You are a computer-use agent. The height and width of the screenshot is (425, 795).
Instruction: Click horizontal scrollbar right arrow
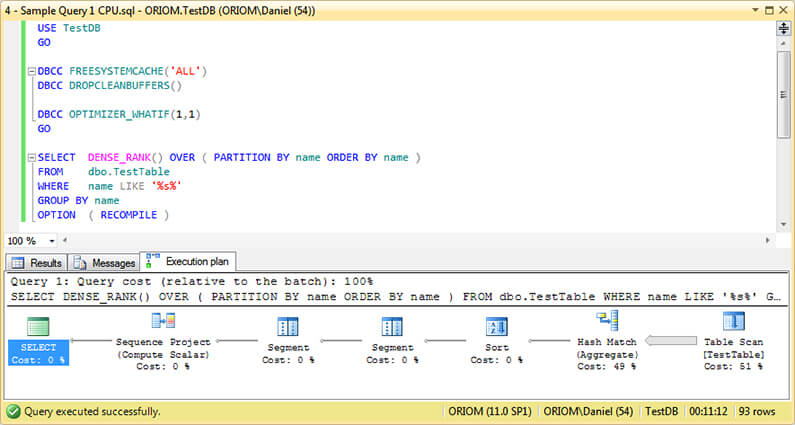[768, 241]
